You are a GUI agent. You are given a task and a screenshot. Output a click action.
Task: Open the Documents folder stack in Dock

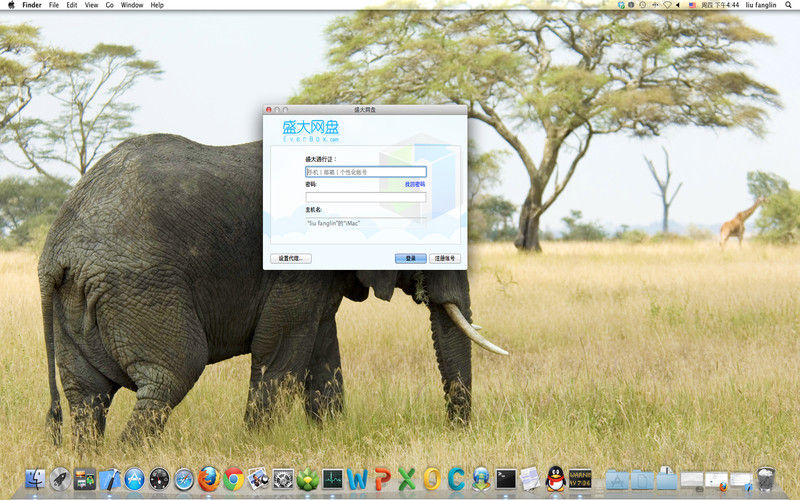pyautogui.click(x=642, y=480)
